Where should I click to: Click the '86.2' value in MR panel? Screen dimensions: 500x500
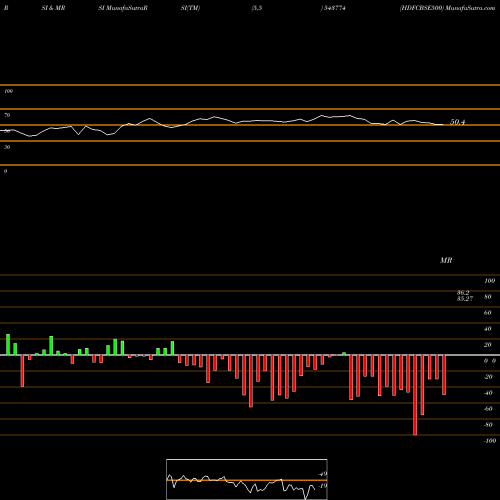click(x=463, y=293)
